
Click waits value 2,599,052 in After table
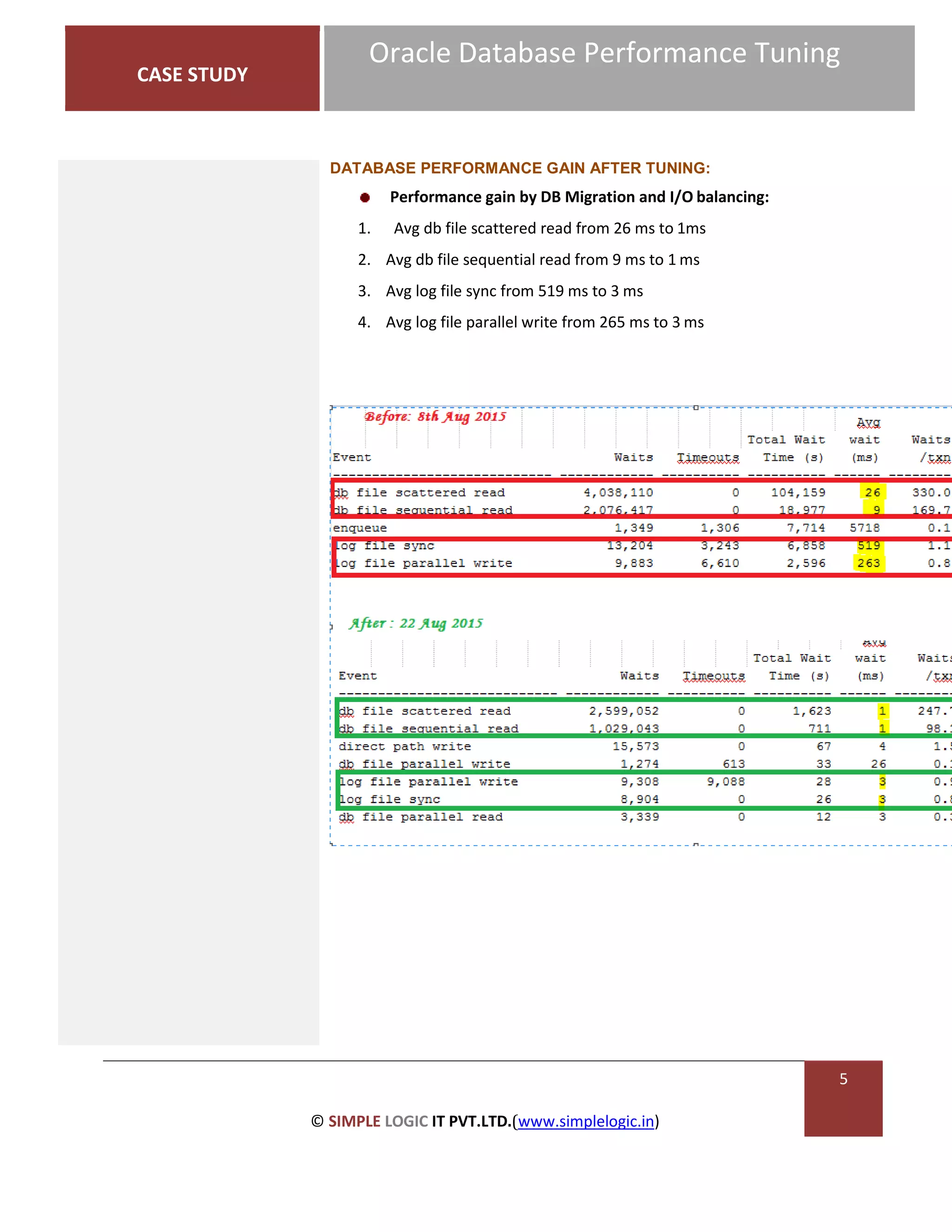point(624,711)
